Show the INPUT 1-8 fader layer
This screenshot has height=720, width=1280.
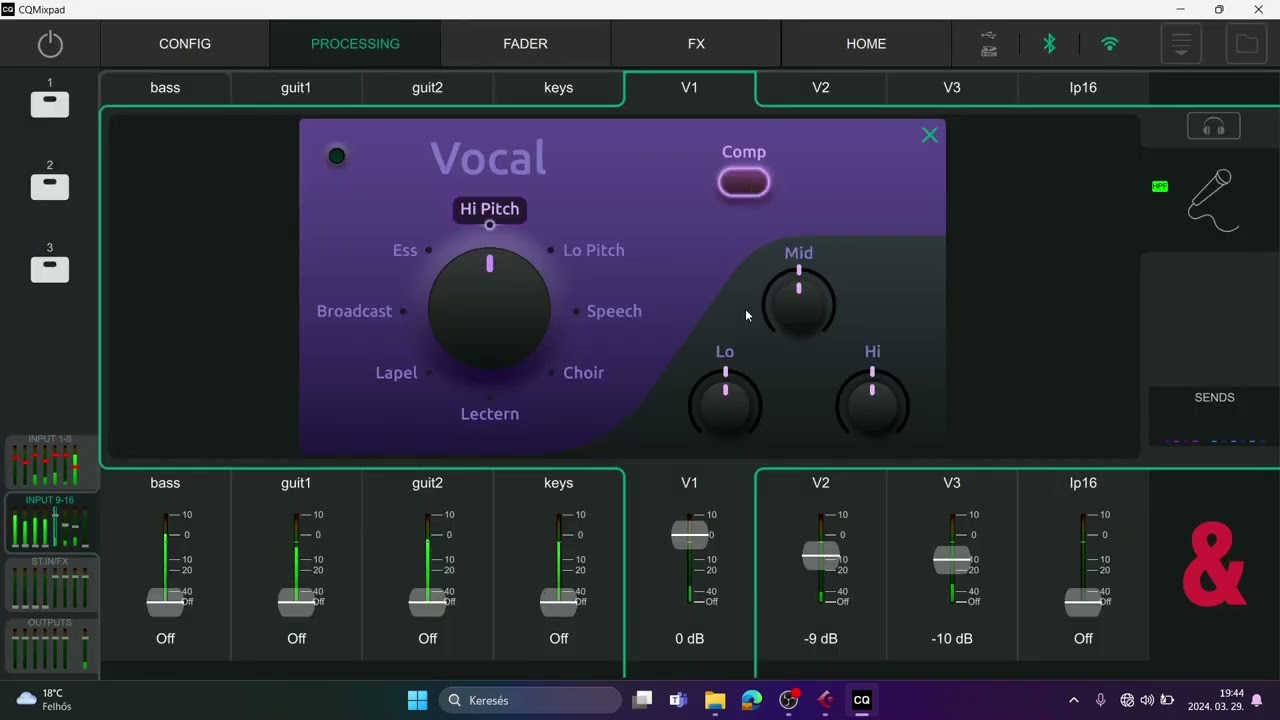[x=51, y=462]
